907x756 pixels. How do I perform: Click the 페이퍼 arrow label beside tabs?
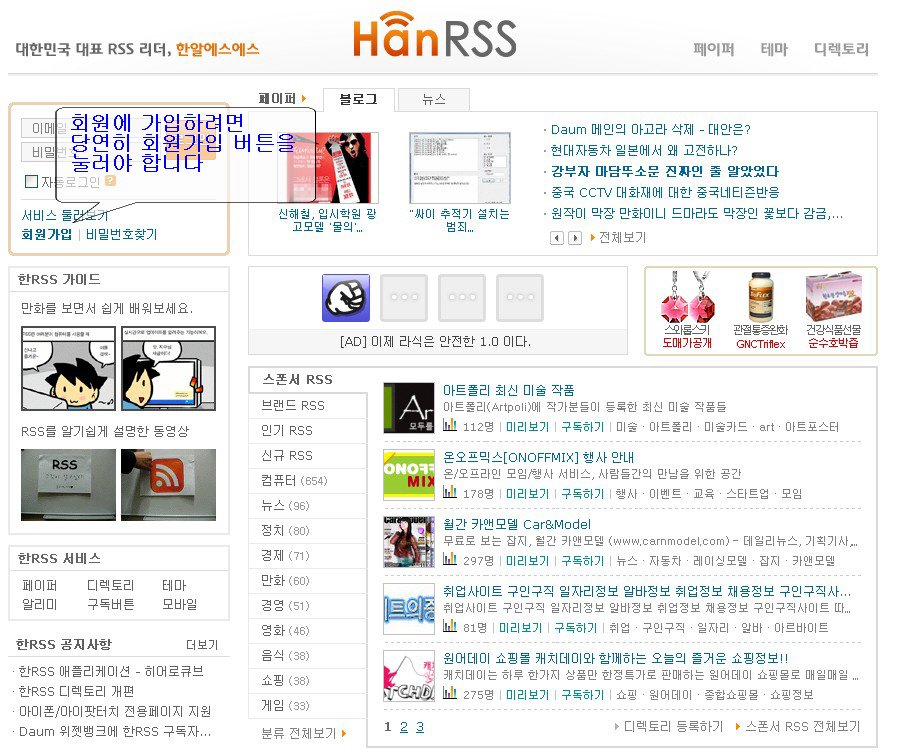point(282,99)
